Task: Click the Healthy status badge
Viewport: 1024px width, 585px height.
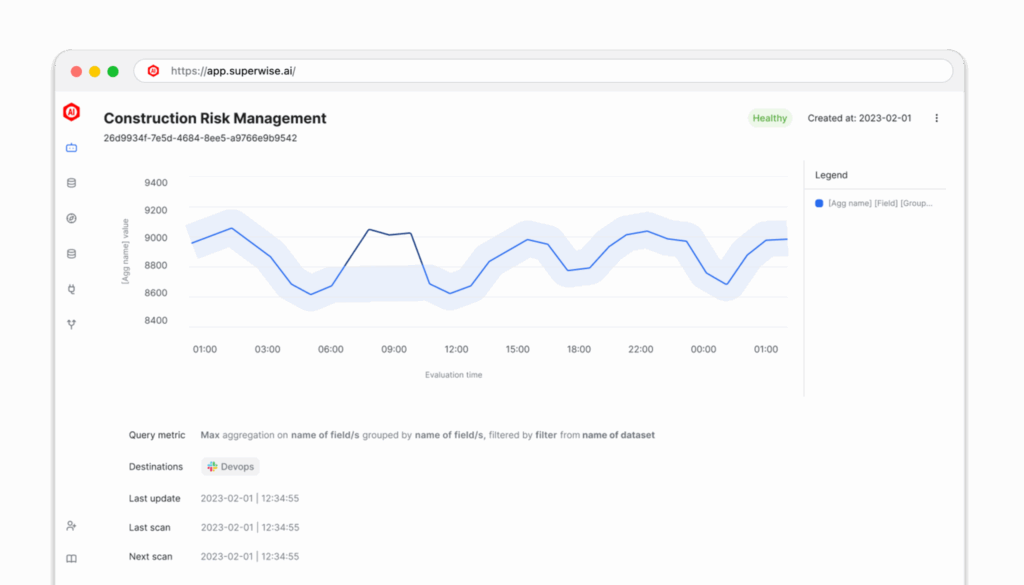Action: pyautogui.click(x=769, y=118)
